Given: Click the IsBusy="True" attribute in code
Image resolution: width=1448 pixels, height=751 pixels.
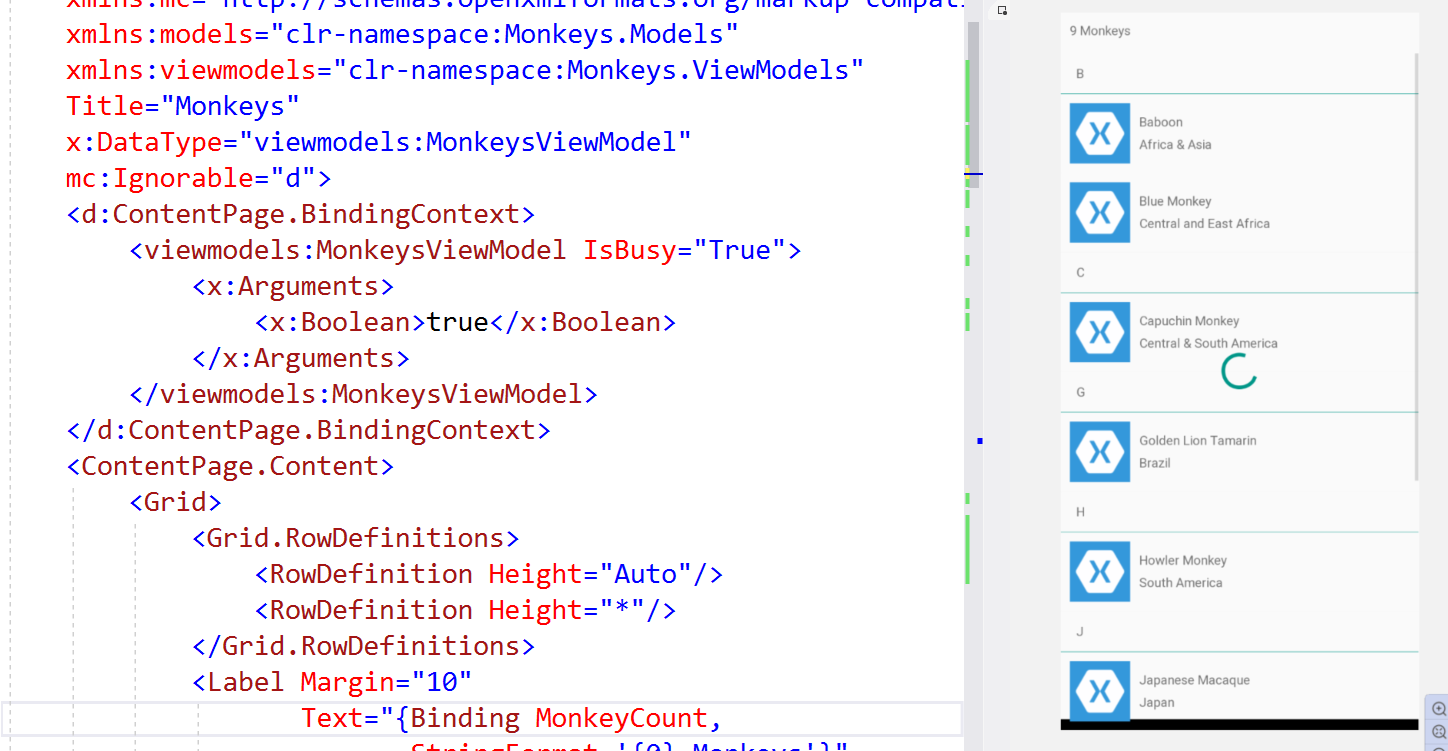Looking at the screenshot, I should point(682,250).
